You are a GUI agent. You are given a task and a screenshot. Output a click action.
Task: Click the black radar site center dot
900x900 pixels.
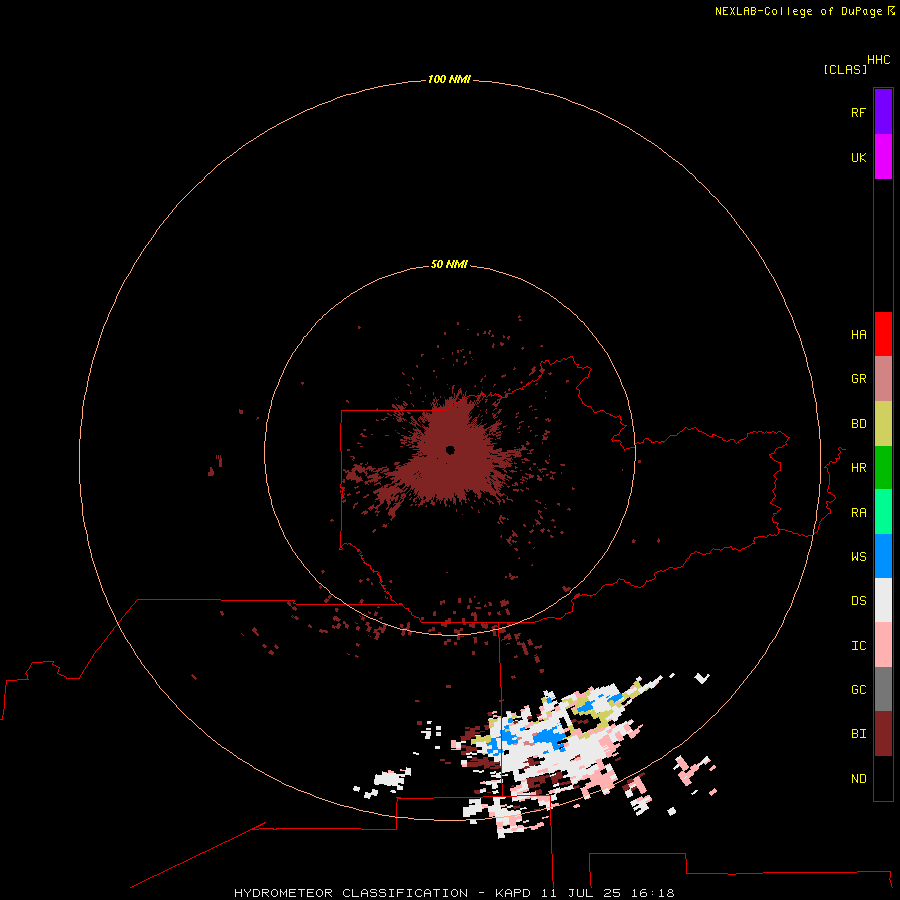click(x=450, y=450)
